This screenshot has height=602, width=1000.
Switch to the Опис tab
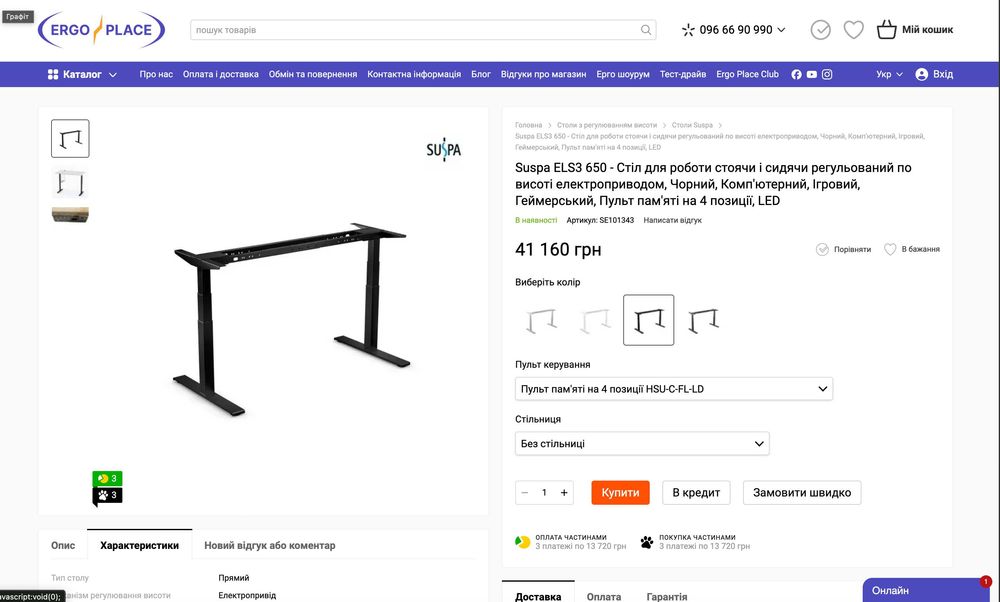(63, 545)
